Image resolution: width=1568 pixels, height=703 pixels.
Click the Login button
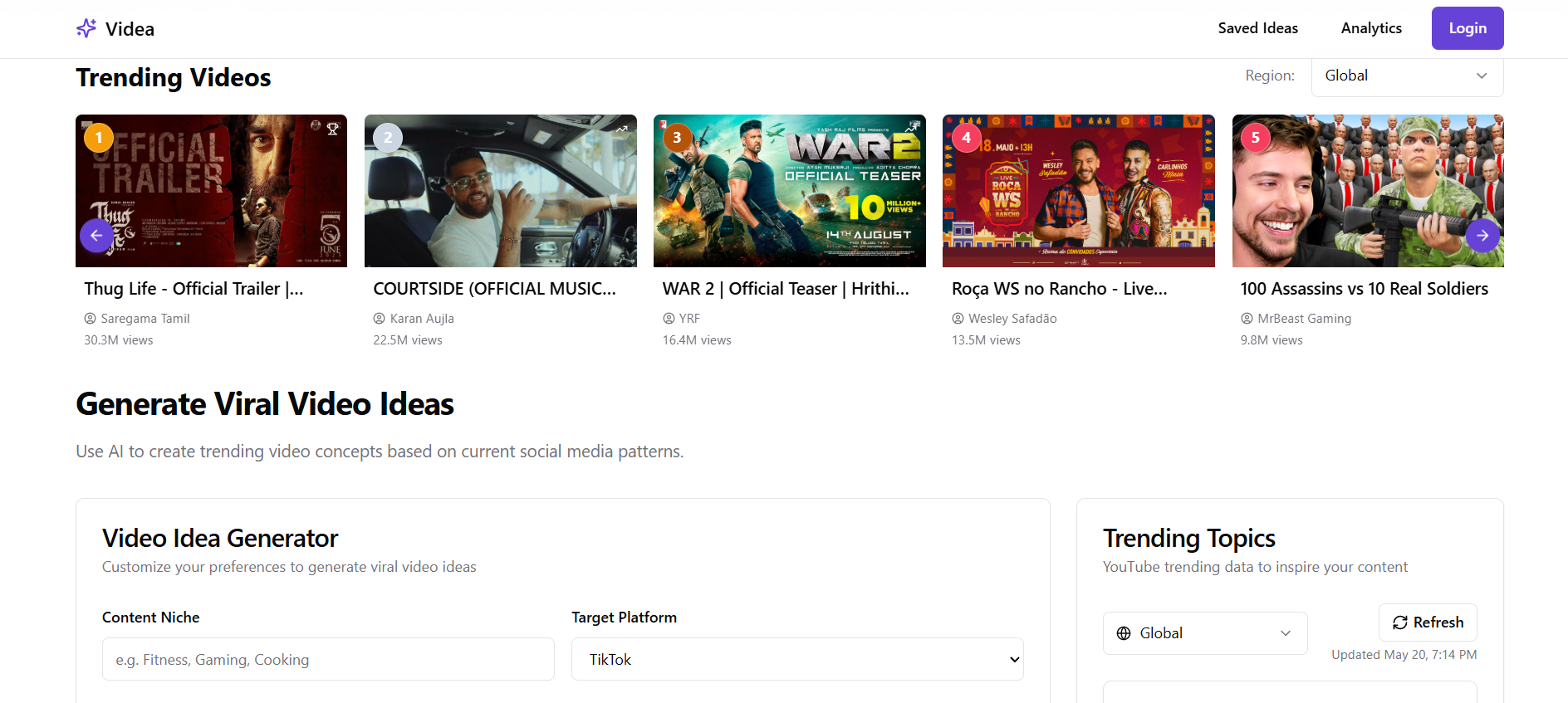click(1468, 28)
